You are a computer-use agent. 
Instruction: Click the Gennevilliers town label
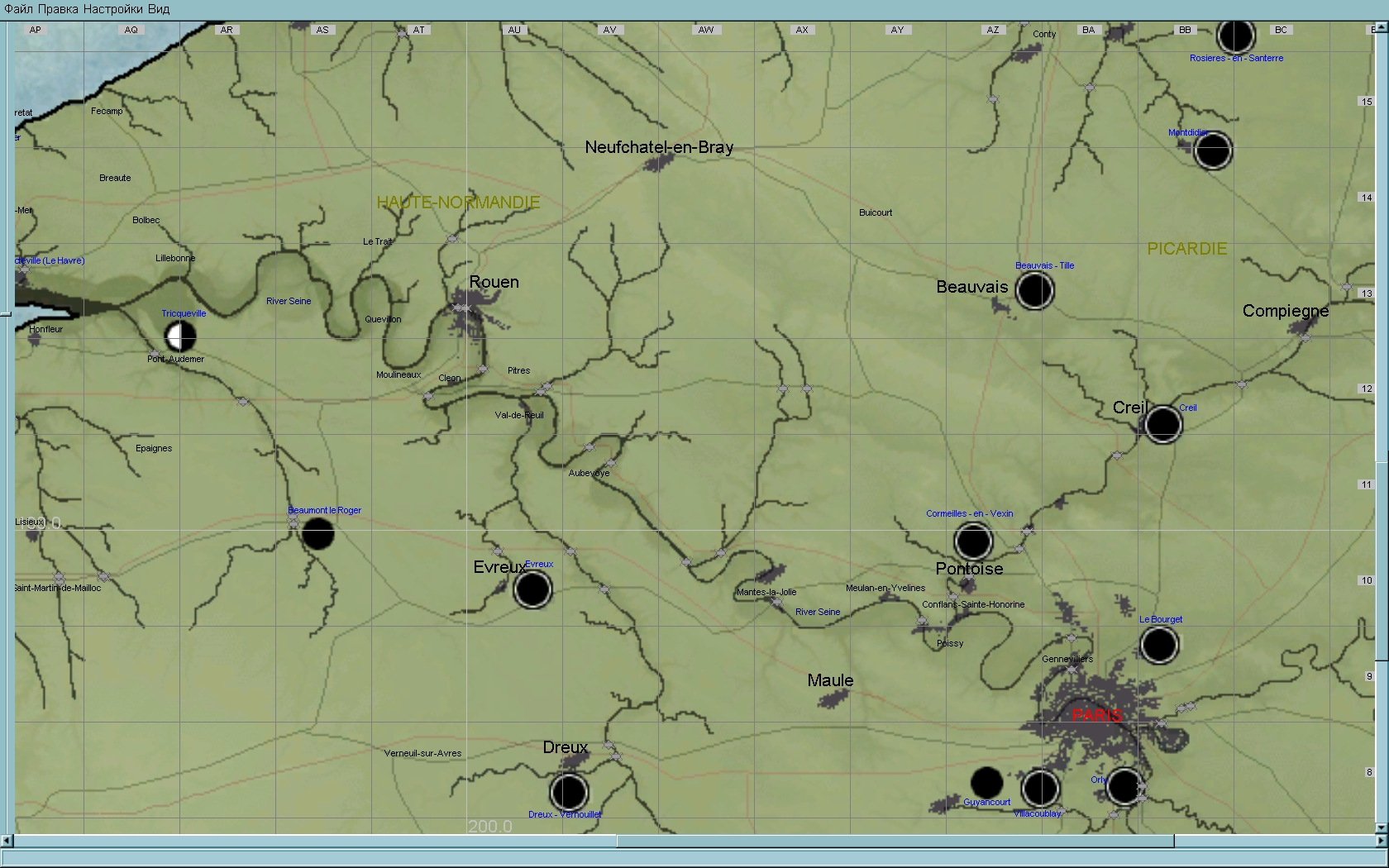pos(1067,659)
